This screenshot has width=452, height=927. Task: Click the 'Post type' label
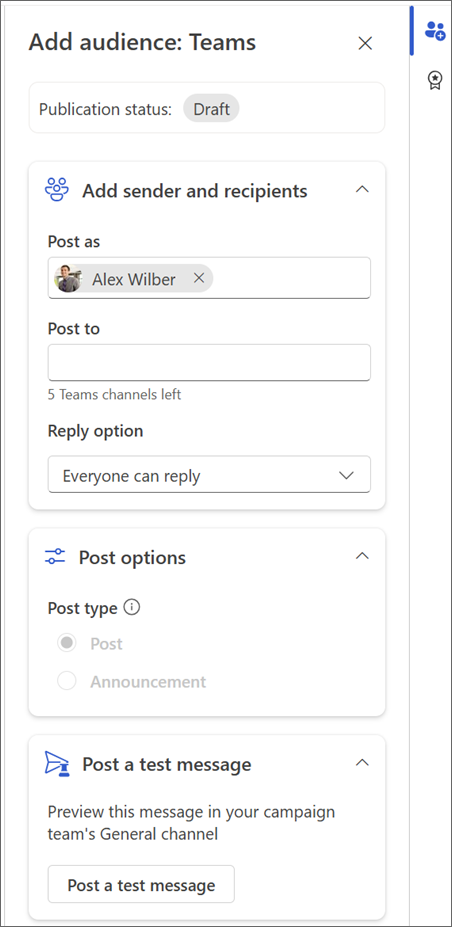tap(83, 608)
